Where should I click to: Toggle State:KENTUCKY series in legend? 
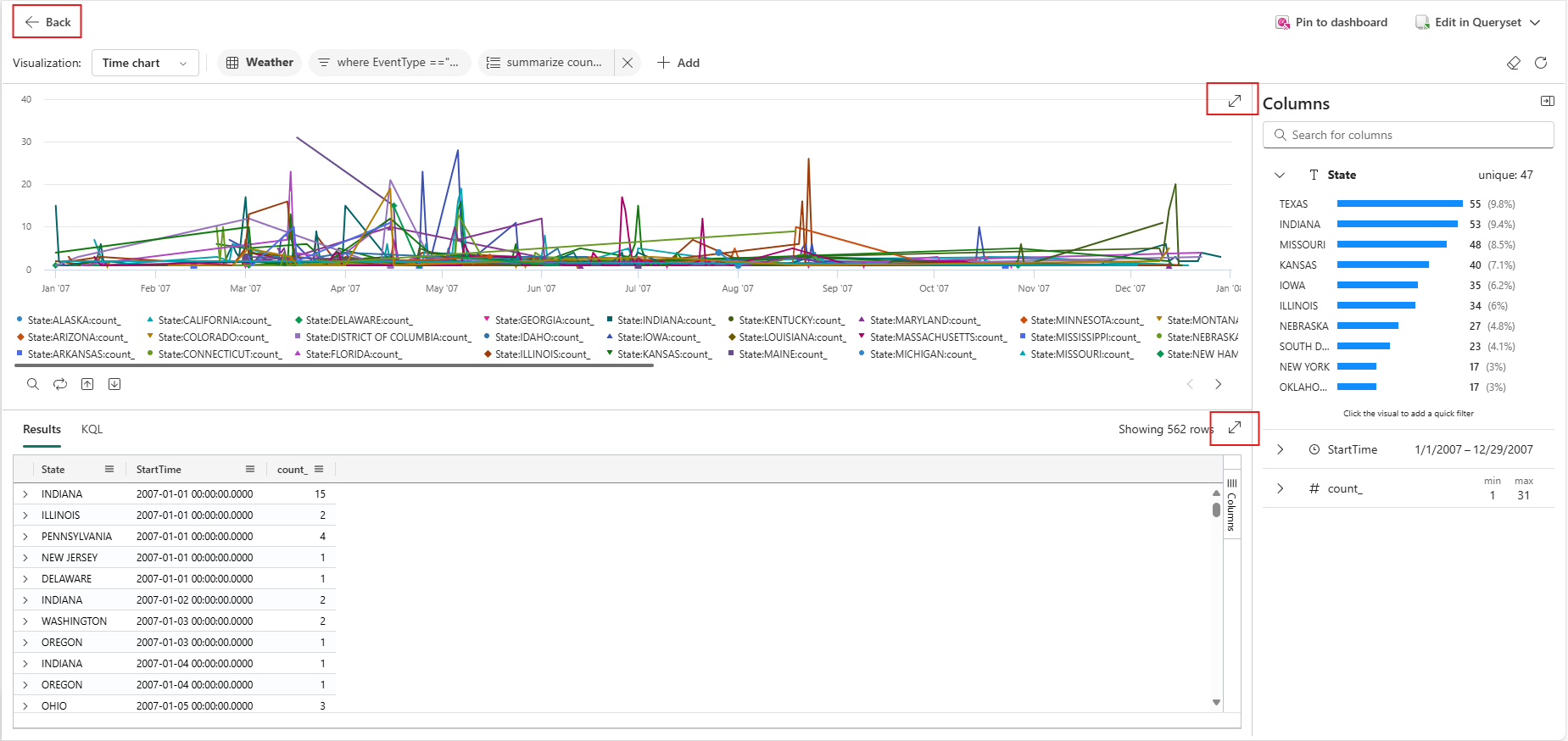786,320
